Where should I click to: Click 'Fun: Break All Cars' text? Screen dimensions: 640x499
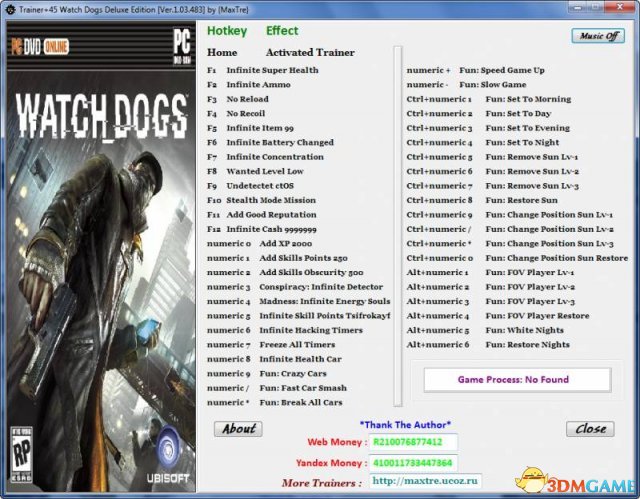(301, 403)
